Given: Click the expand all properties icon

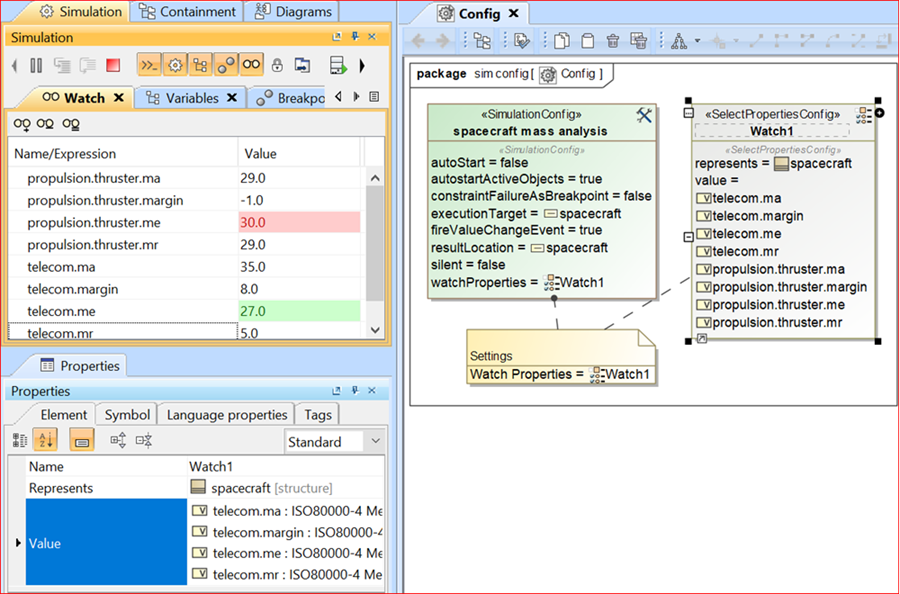Looking at the screenshot, I should coord(118,441).
